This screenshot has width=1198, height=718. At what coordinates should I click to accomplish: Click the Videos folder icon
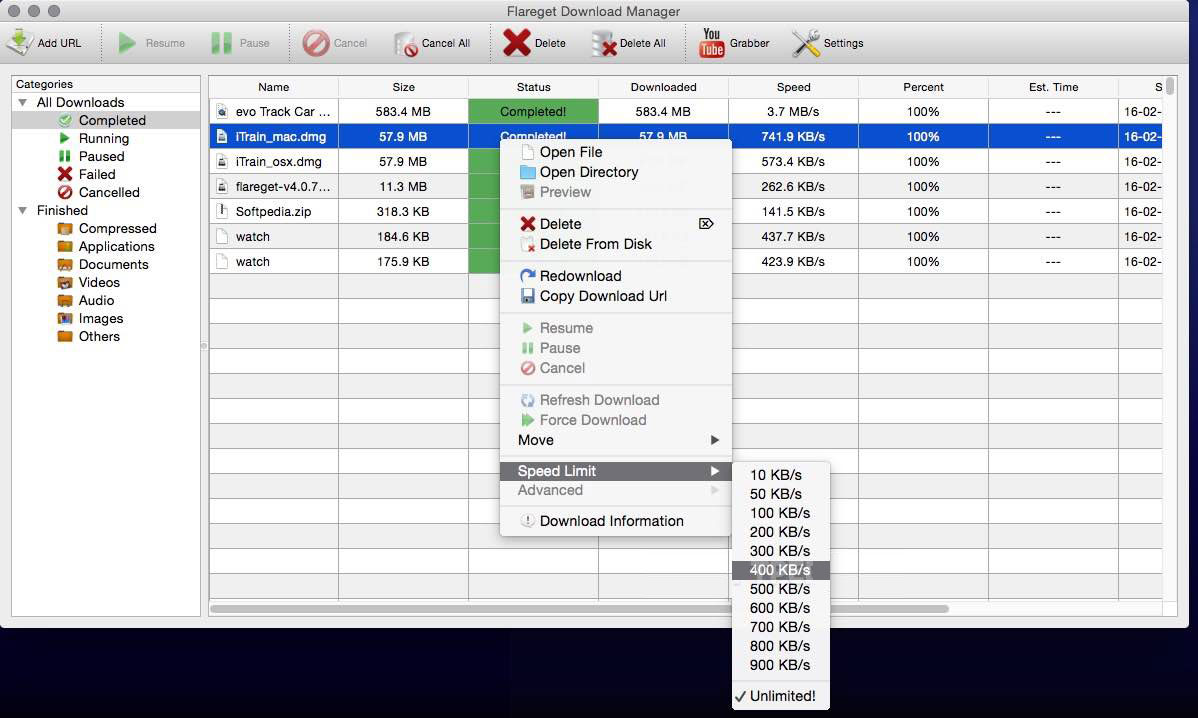(65, 283)
